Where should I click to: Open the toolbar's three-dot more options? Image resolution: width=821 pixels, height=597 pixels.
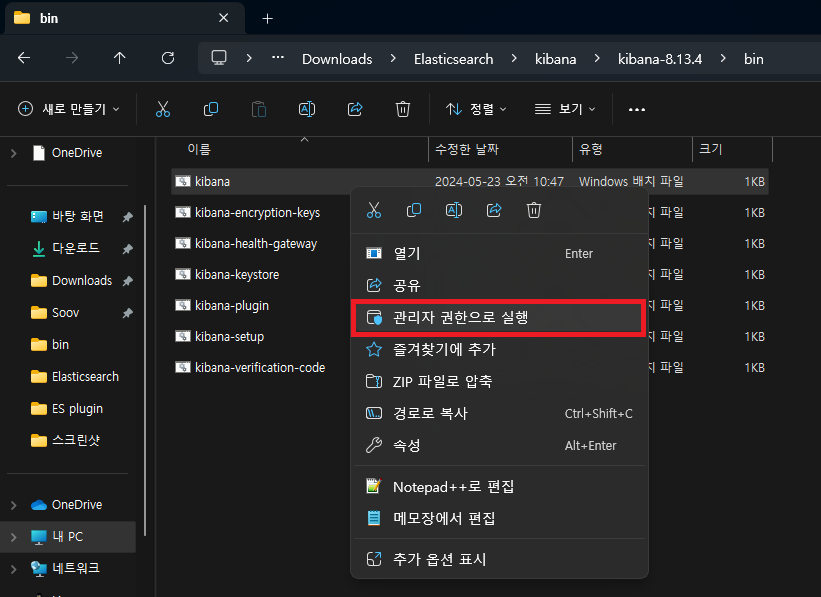pyautogui.click(x=637, y=109)
